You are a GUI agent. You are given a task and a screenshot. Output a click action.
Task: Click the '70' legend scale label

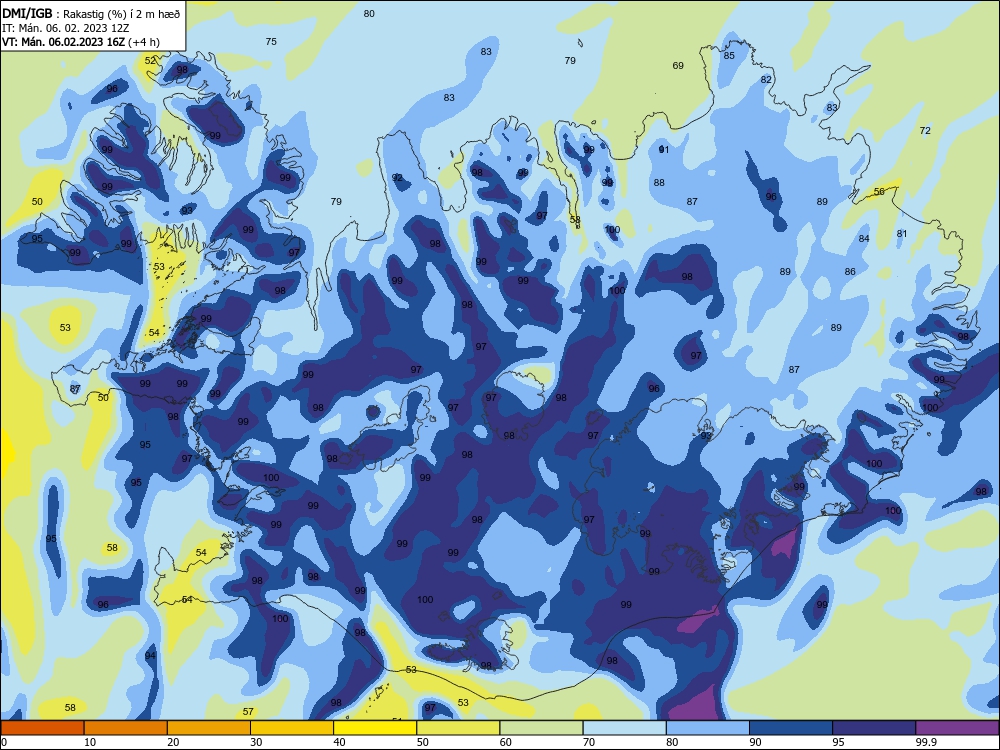[589, 742]
